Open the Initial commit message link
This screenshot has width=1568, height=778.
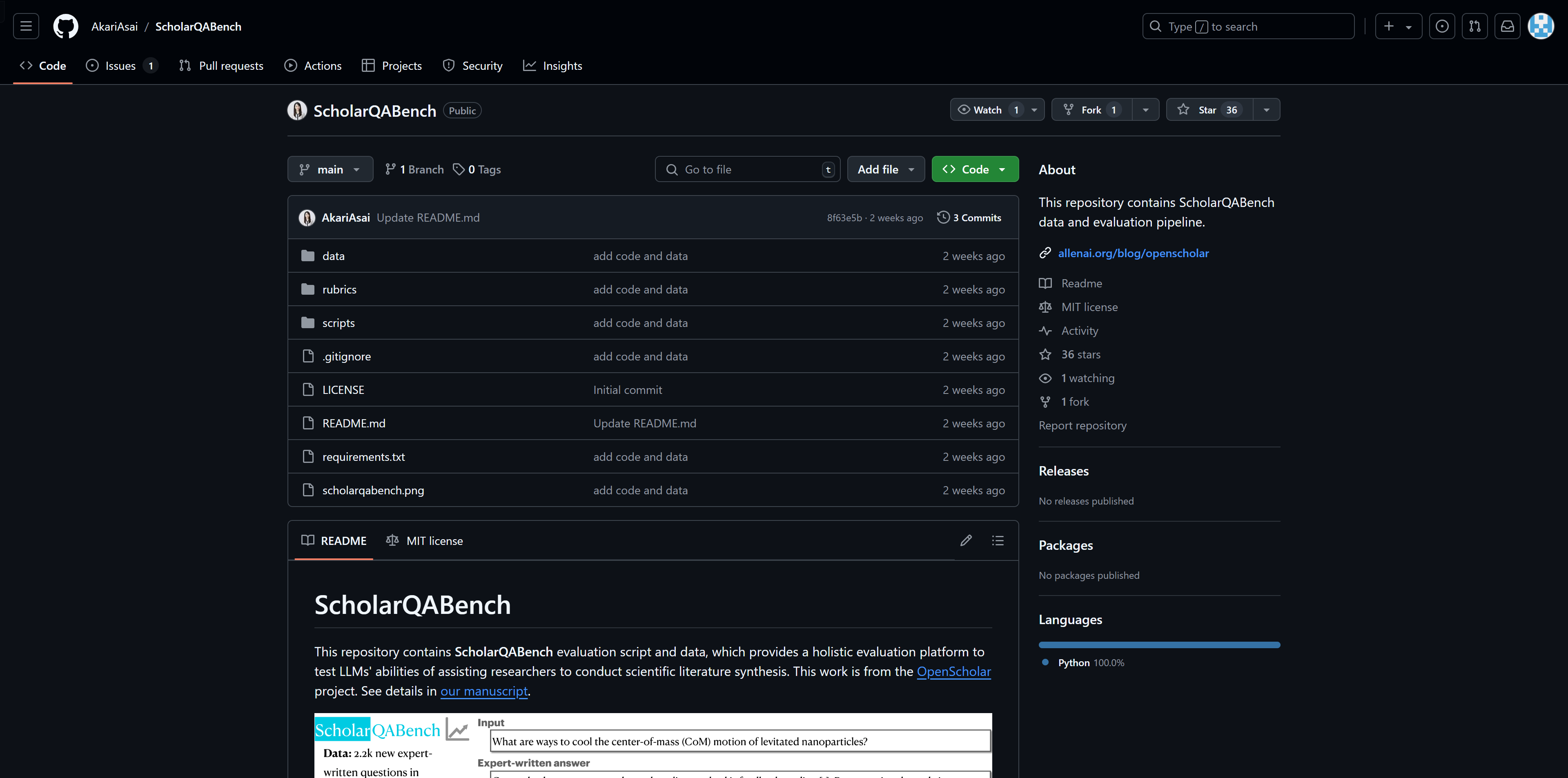coord(628,390)
